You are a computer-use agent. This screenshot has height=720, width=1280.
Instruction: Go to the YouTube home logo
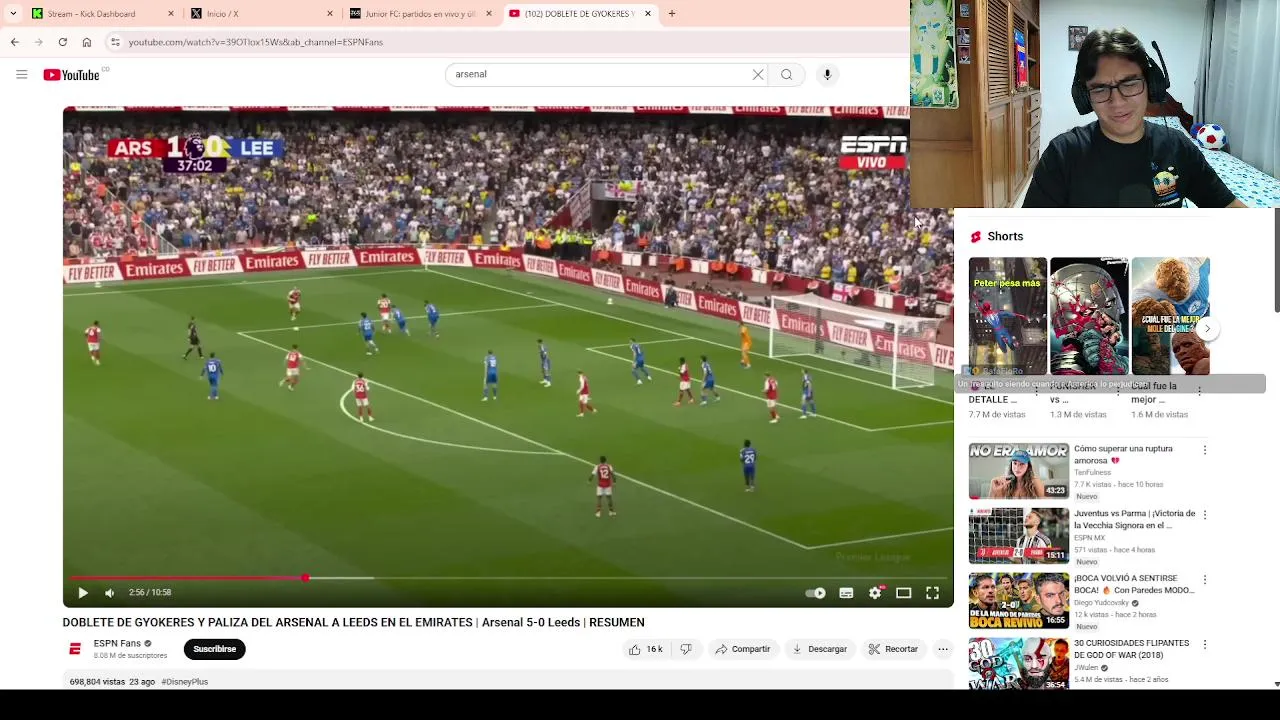point(71,75)
